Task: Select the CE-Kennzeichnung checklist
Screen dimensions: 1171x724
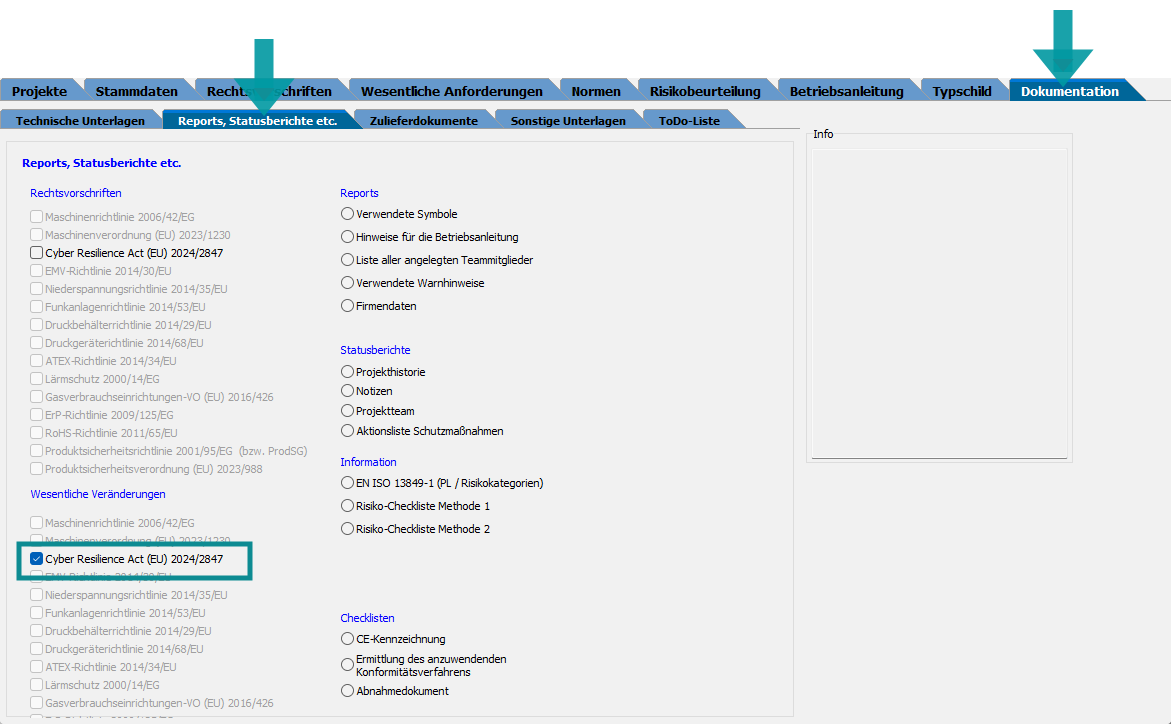Action: point(348,639)
